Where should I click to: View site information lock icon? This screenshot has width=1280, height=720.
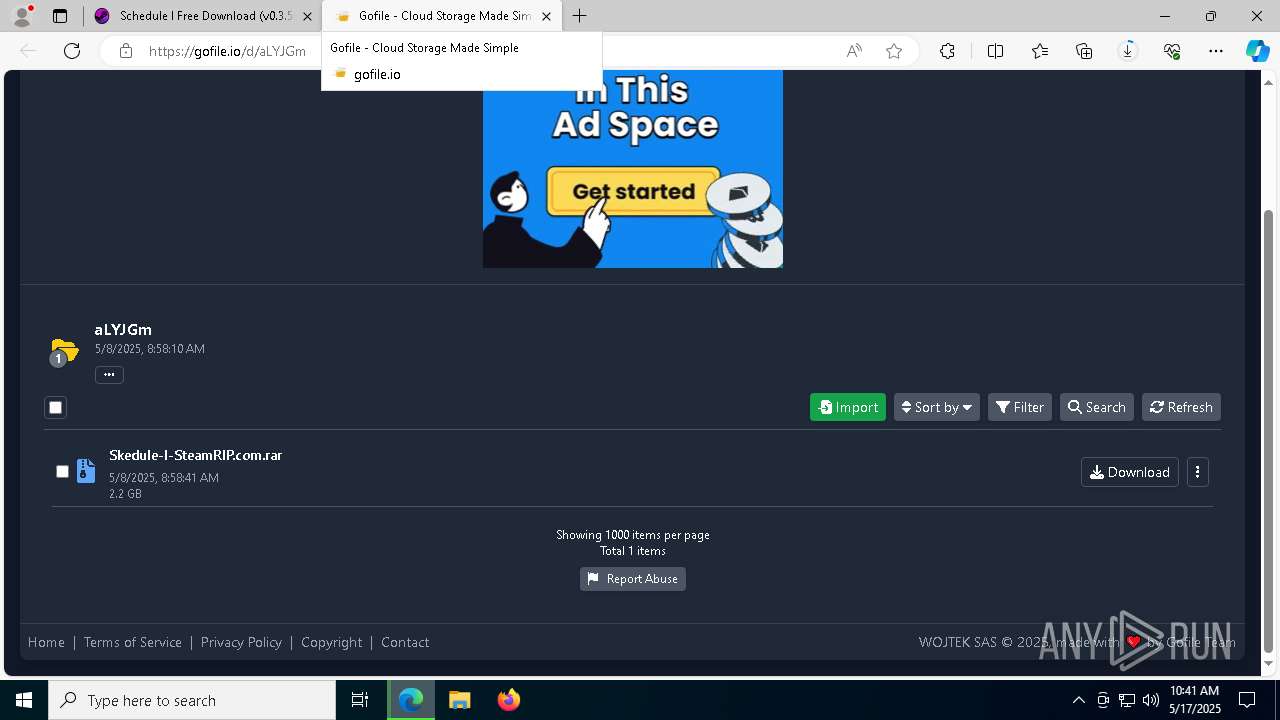point(126,51)
